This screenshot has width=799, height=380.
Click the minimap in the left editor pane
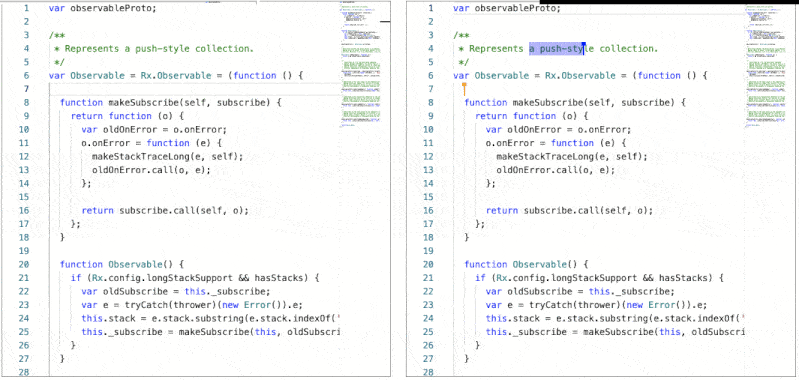click(x=365, y=66)
